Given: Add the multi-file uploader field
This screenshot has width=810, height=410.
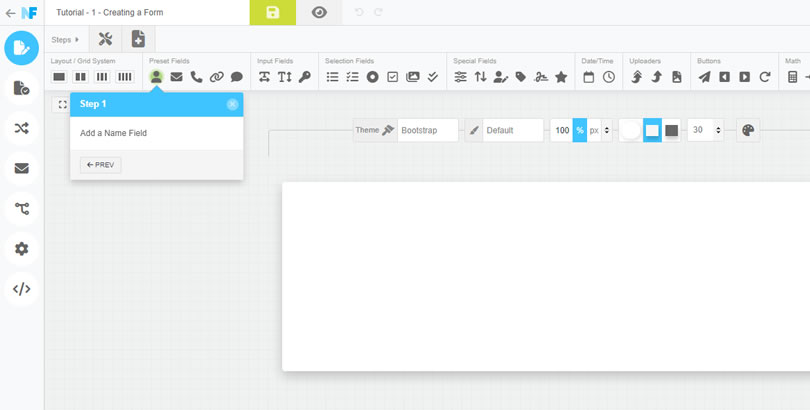Looking at the screenshot, I should [x=636, y=77].
